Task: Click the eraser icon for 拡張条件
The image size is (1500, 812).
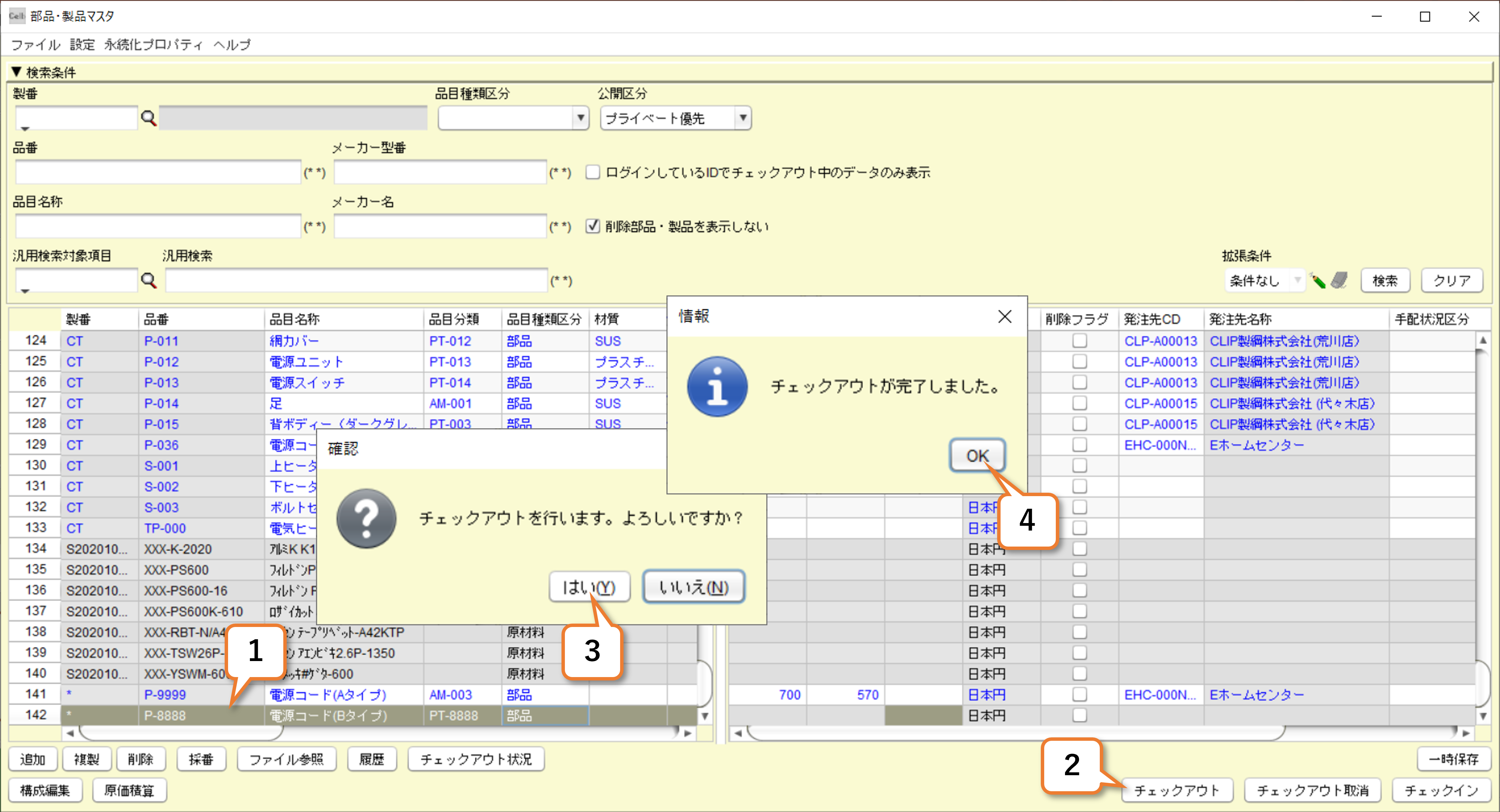Action: pos(1339,280)
